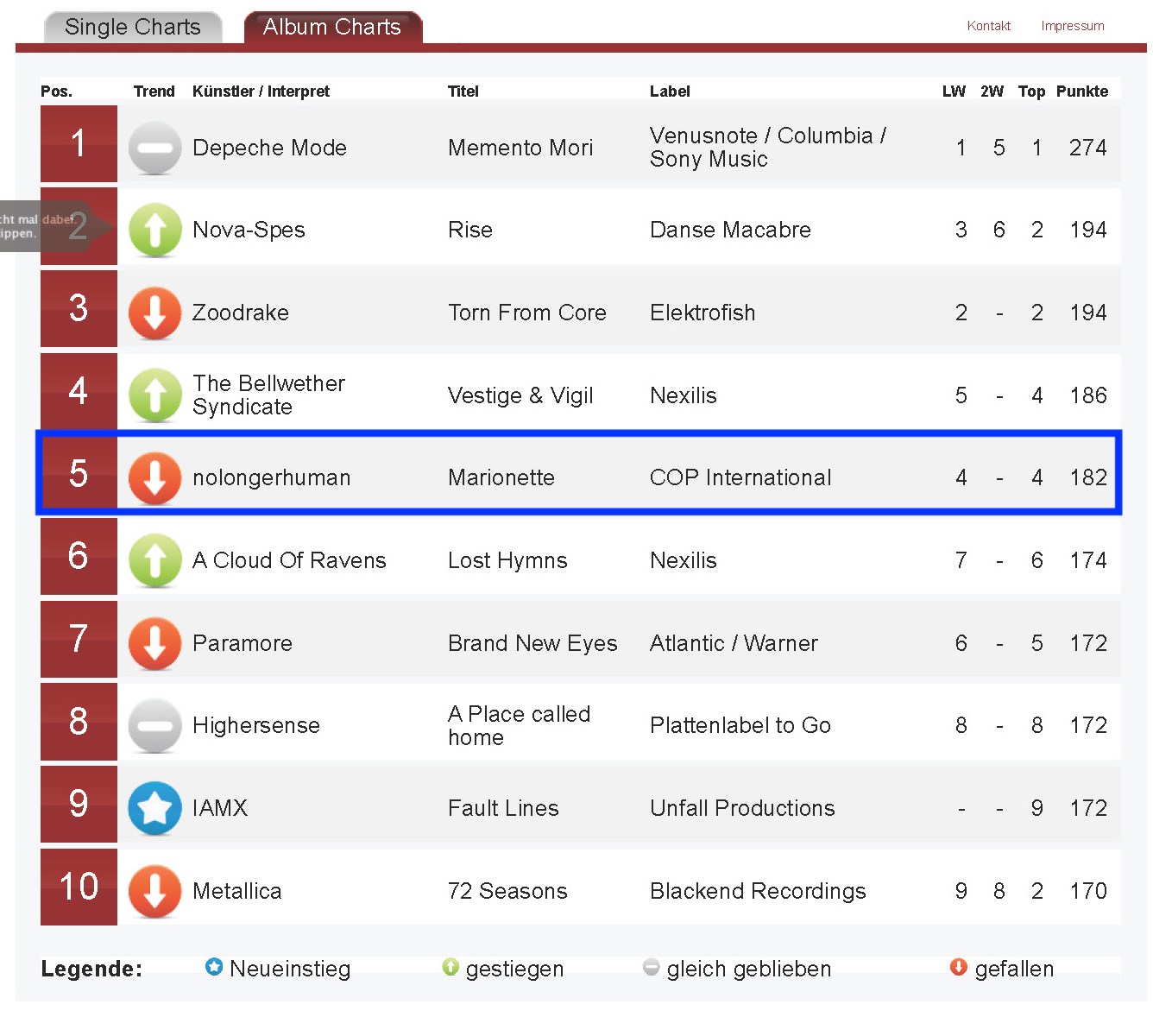Click the blue star icon beside IAMX
The height and width of the screenshot is (1036, 1153).
click(x=154, y=808)
